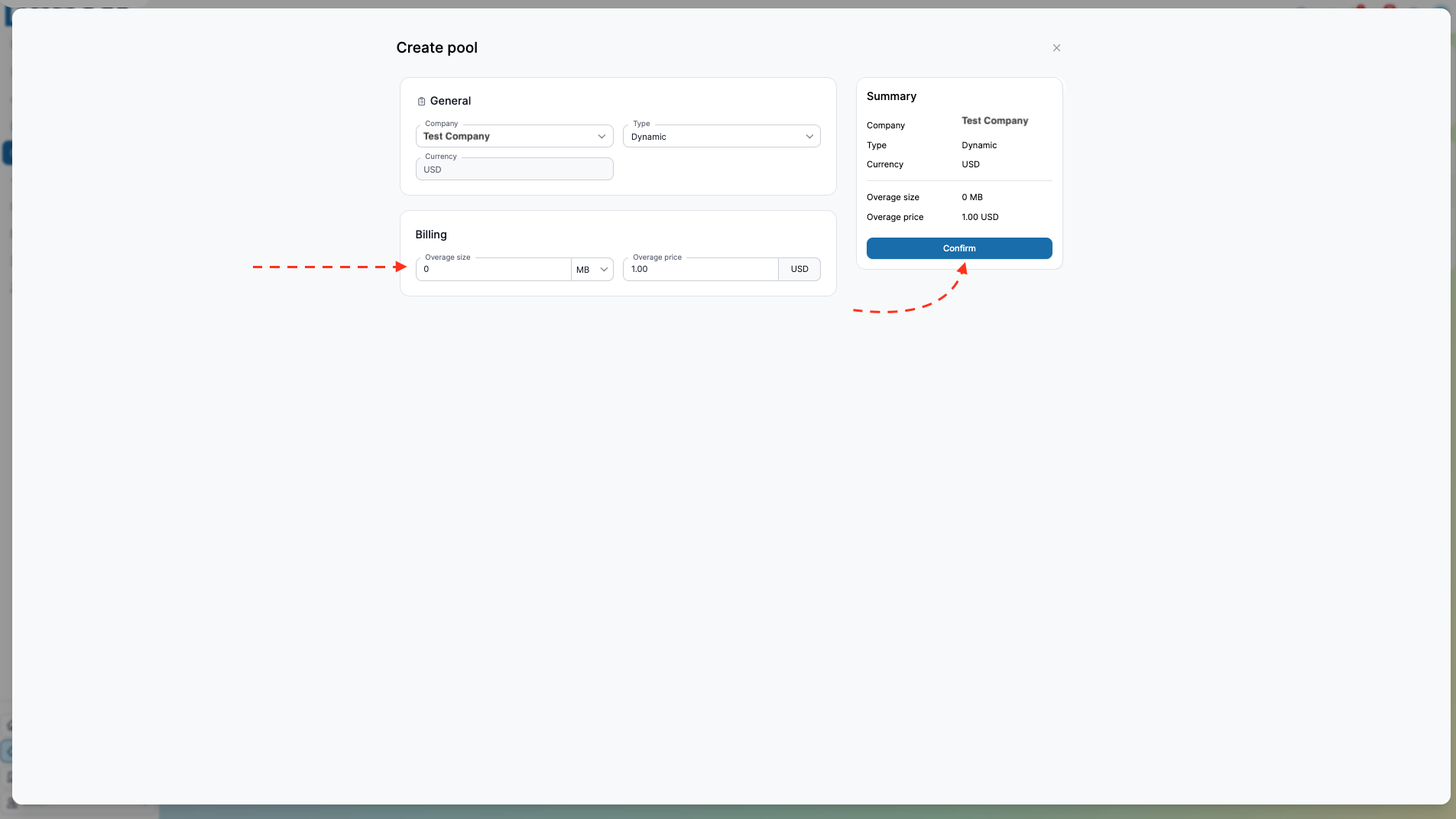This screenshot has width=1456, height=819.
Task: Click the Create pool dialog title
Action: point(436,47)
